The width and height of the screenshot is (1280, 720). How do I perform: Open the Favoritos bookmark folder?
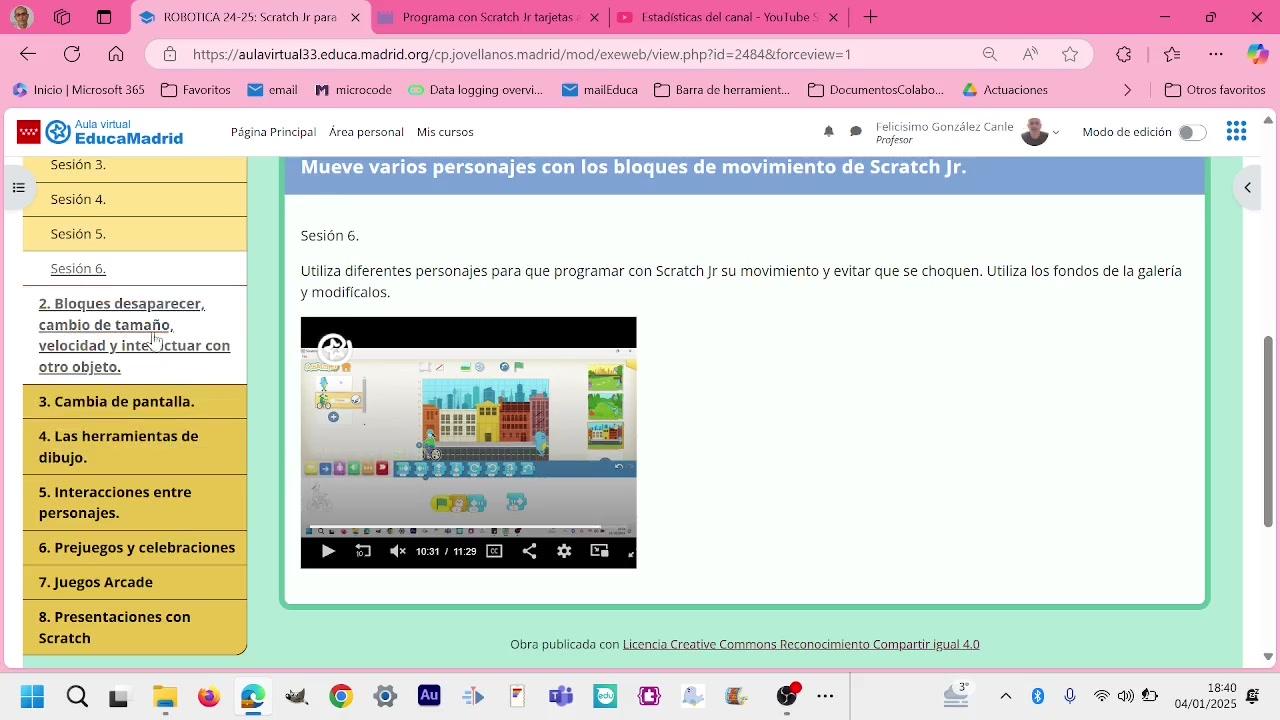(x=196, y=90)
